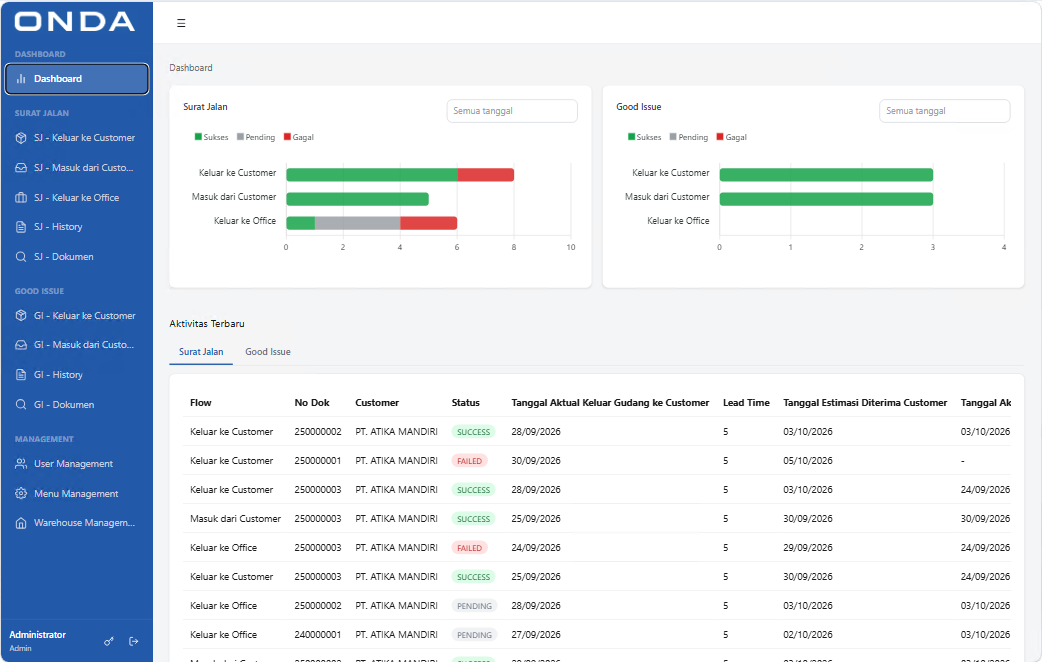Click SJ - Keluar ke Customer box icon

click(x=21, y=138)
